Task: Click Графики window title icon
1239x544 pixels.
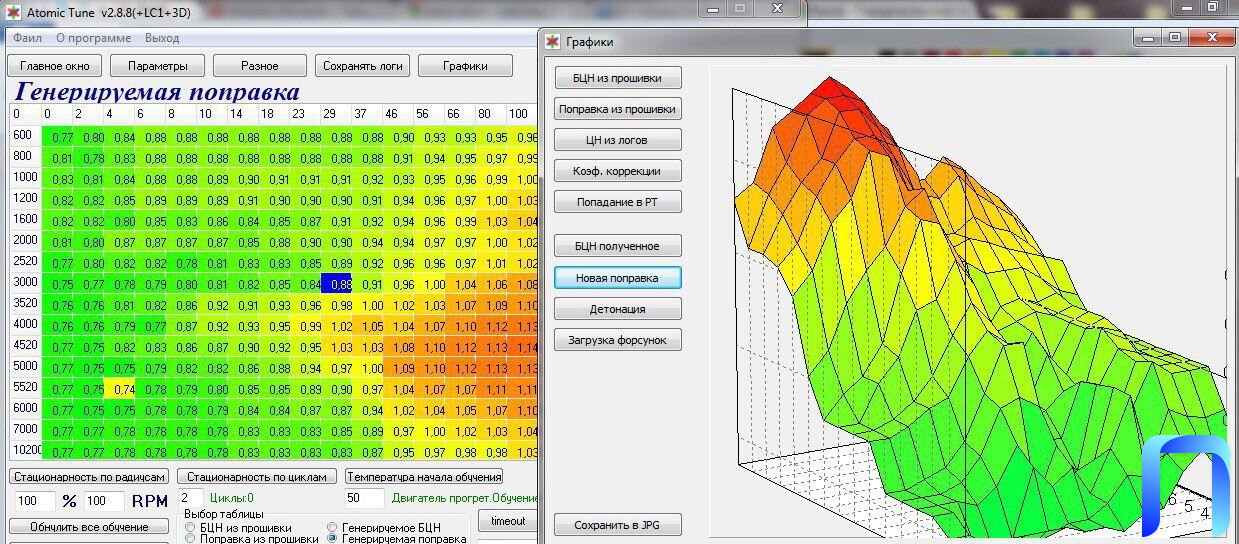Action: (x=553, y=42)
